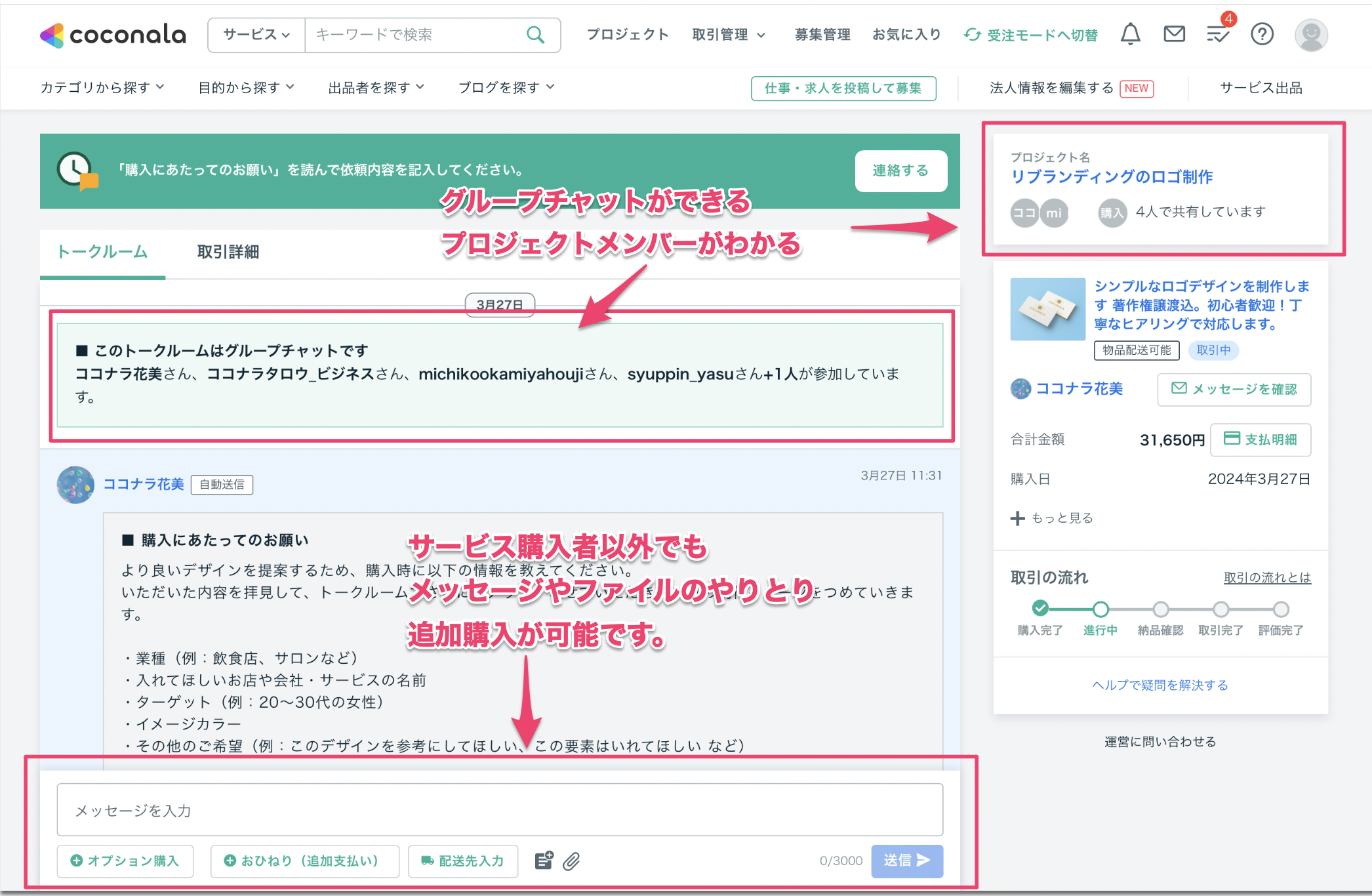Open 取引の流れとは link
This screenshot has width=1372, height=896.
(x=1267, y=578)
